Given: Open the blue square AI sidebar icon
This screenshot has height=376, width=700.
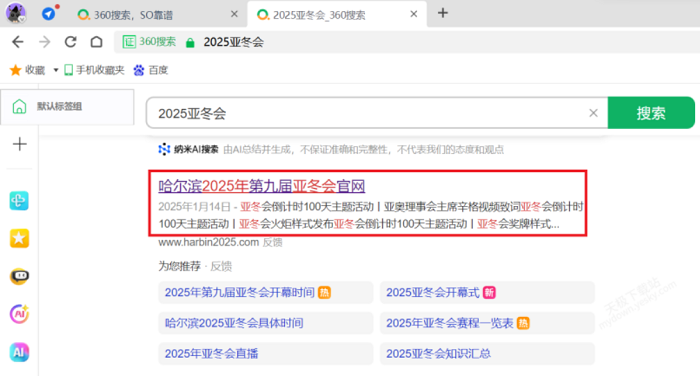Looking at the screenshot, I should coord(19,352).
